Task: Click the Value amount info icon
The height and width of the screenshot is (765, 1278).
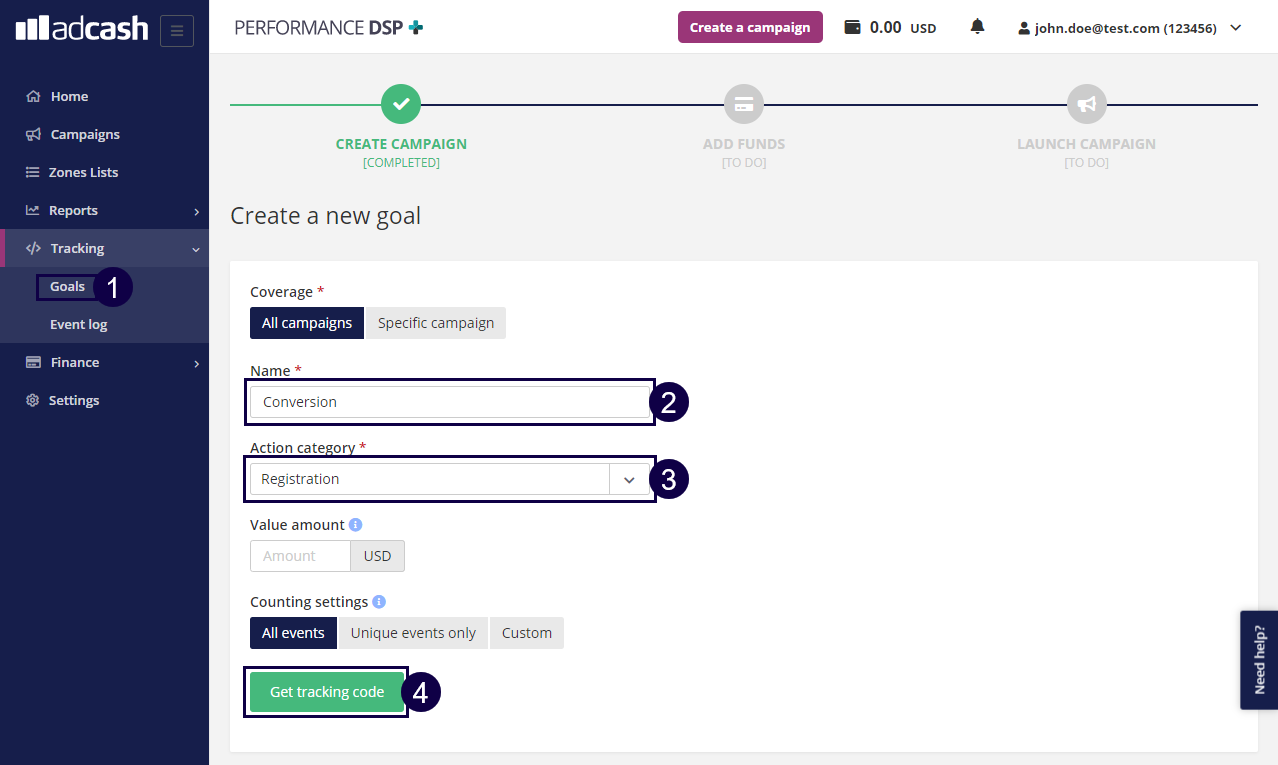Action: tap(356, 525)
